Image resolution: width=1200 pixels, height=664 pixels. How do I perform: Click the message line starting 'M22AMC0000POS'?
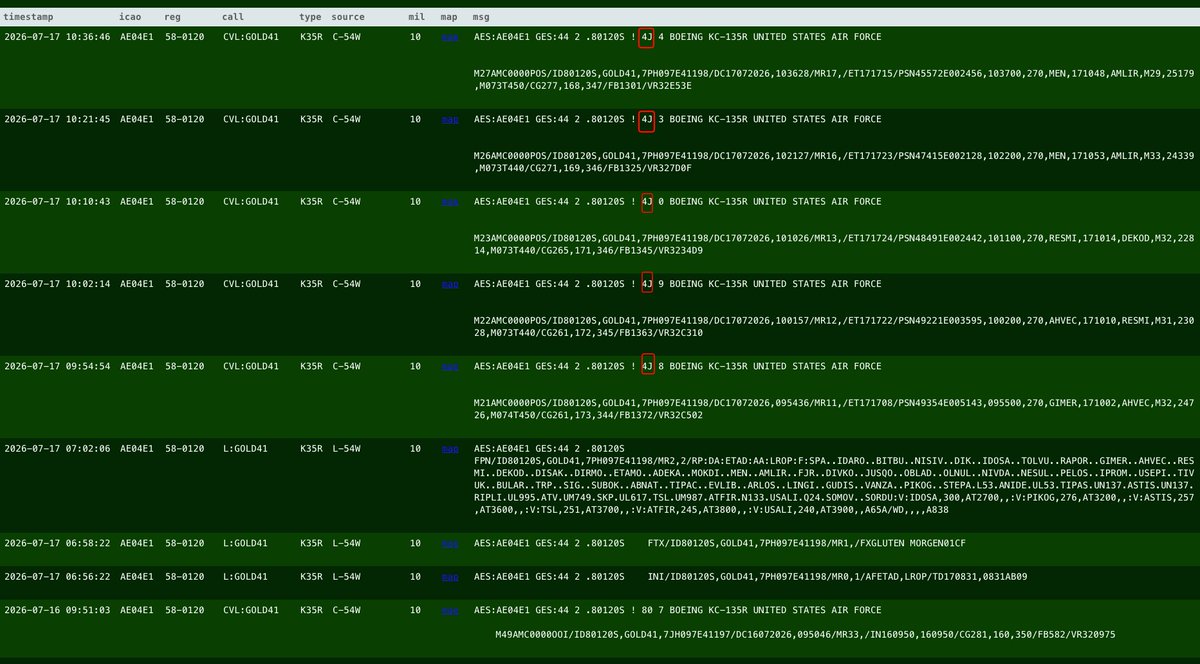tap(834, 326)
